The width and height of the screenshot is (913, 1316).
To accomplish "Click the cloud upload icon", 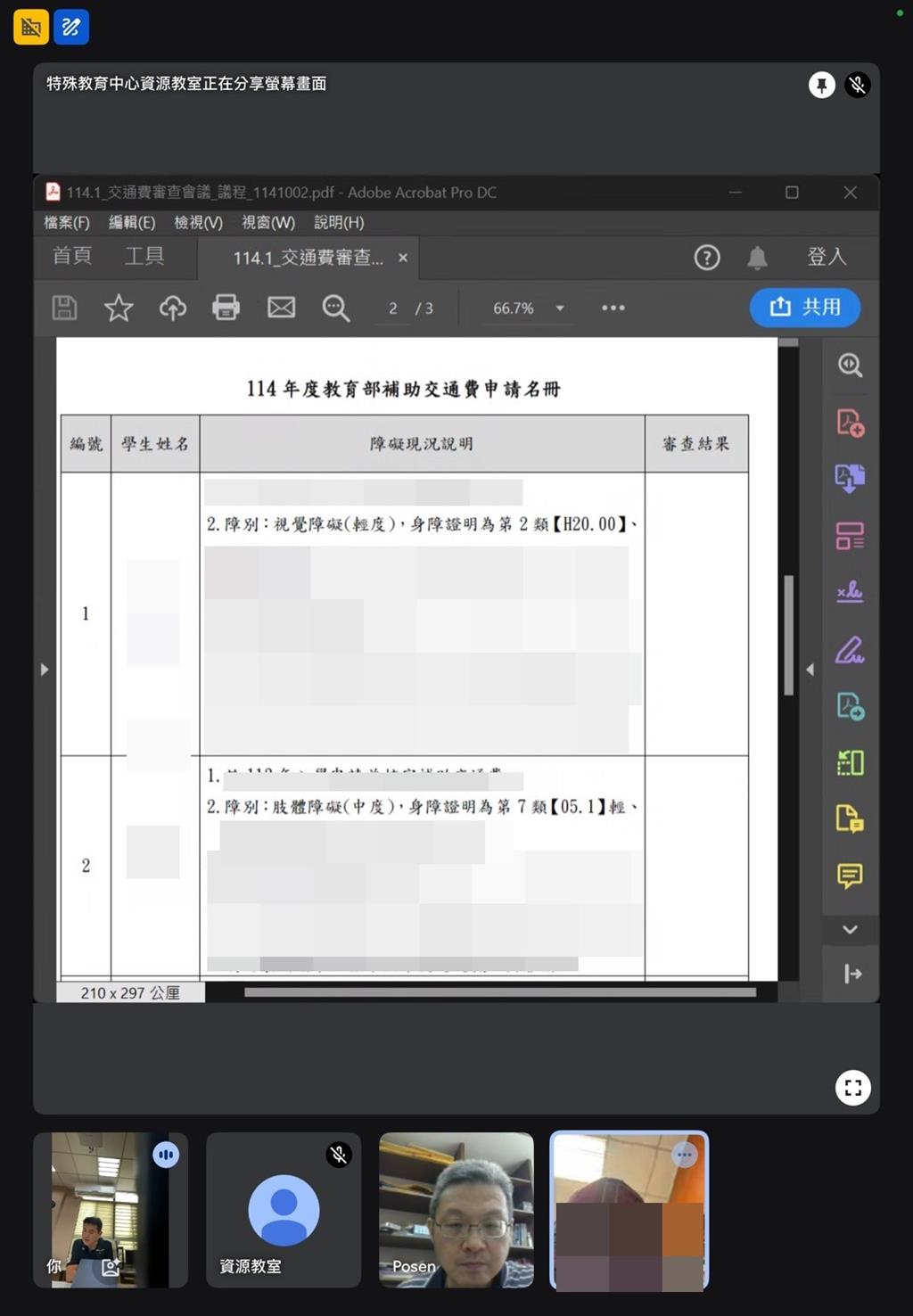I will 173,308.
